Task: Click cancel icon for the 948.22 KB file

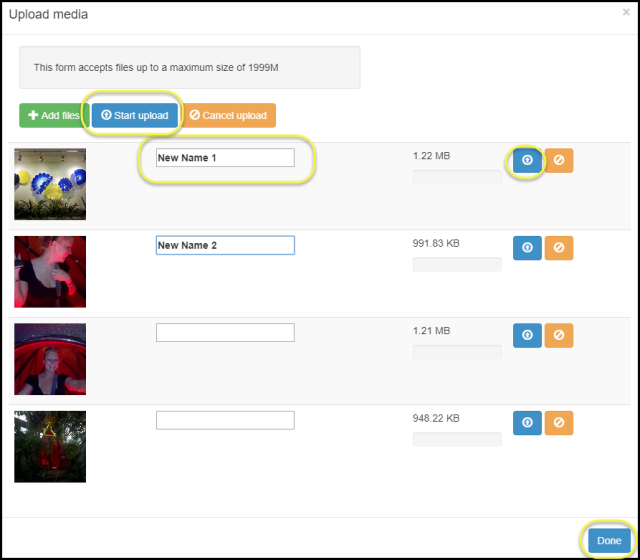Action: [x=559, y=423]
